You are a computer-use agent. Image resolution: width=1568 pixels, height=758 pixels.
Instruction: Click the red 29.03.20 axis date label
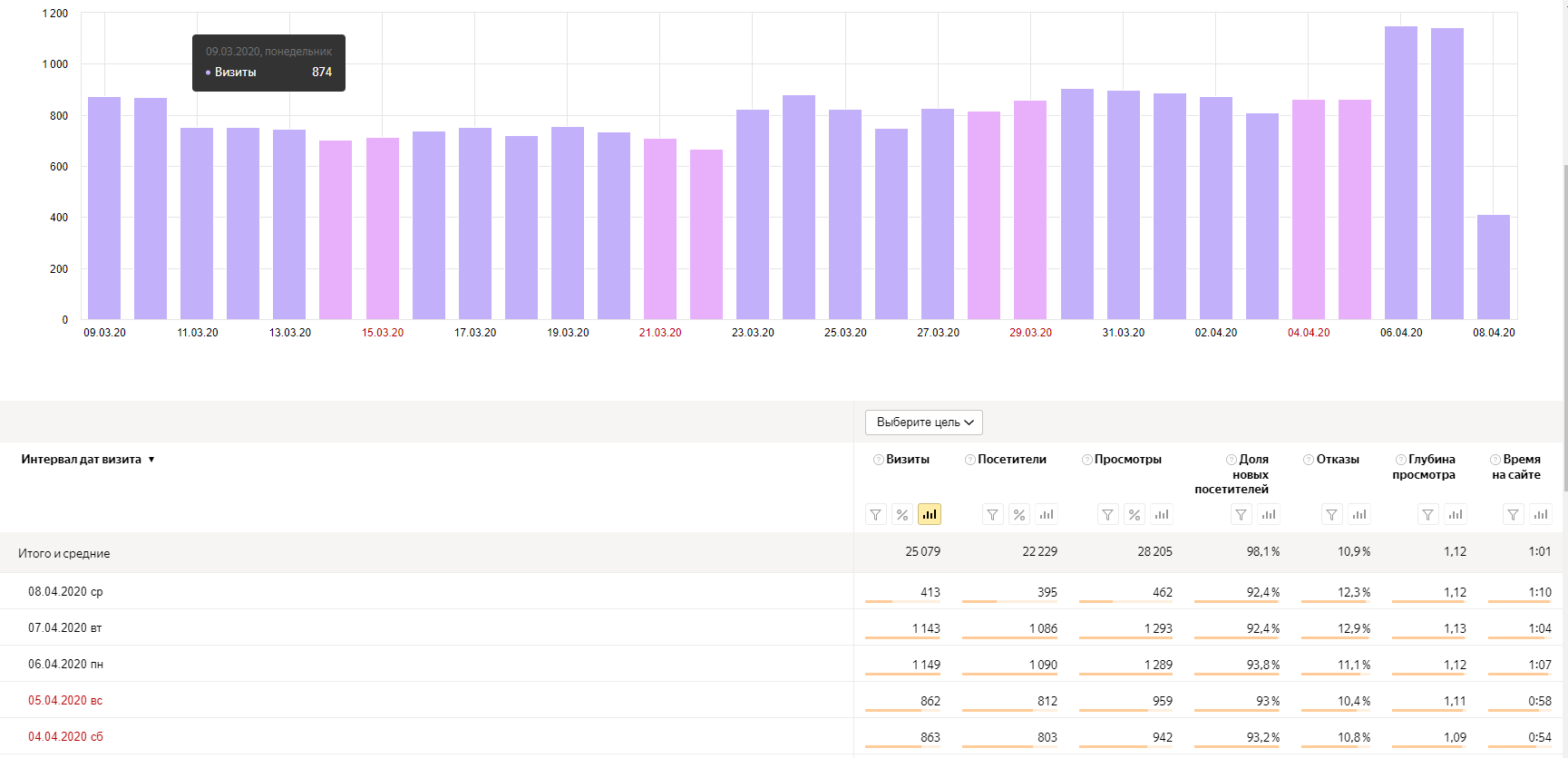(1031, 333)
